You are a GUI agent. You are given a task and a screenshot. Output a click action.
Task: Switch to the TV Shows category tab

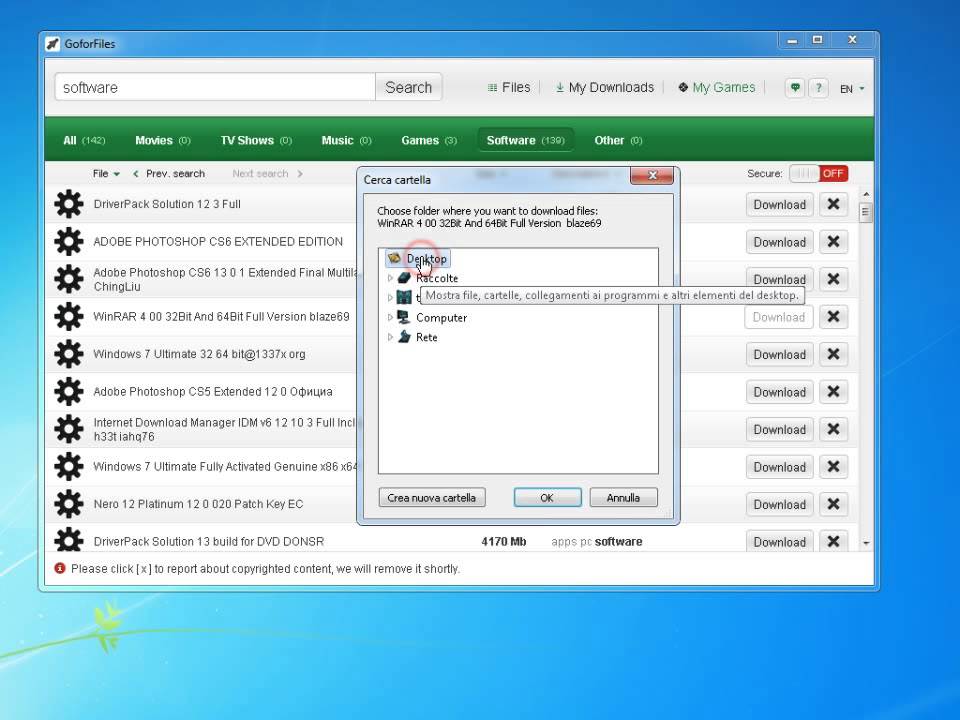pyautogui.click(x=256, y=140)
